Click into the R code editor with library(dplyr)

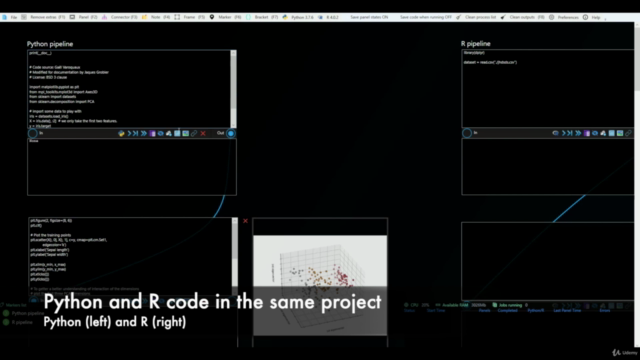(548, 89)
